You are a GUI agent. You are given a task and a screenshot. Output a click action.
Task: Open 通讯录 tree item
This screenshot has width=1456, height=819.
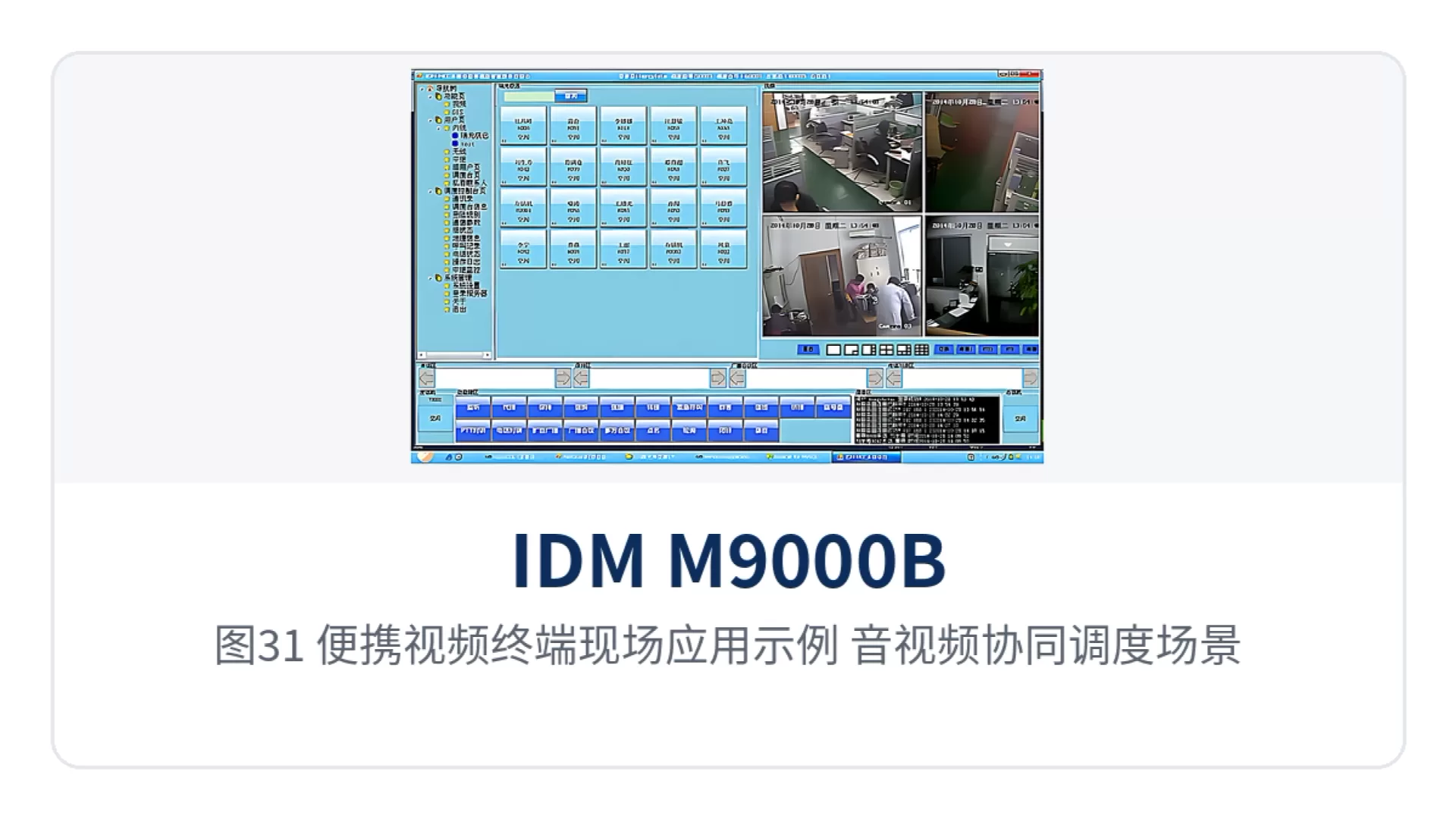463,199
